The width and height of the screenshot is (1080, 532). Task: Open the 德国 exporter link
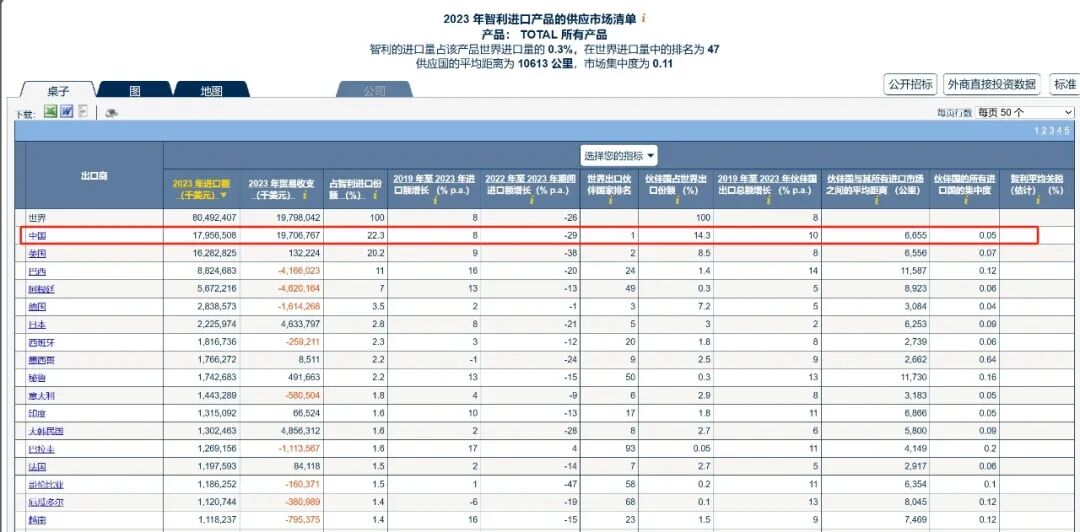pyautogui.click(x=37, y=307)
